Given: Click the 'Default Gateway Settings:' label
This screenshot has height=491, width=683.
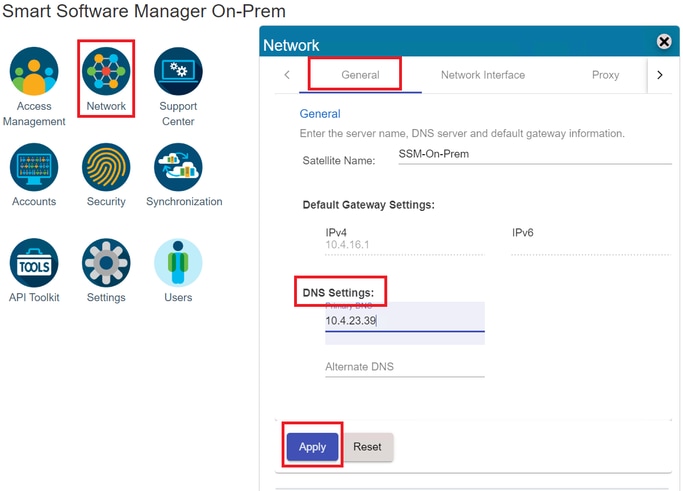Looking at the screenshot, I should pyautogui.click(x=369, y=205).
